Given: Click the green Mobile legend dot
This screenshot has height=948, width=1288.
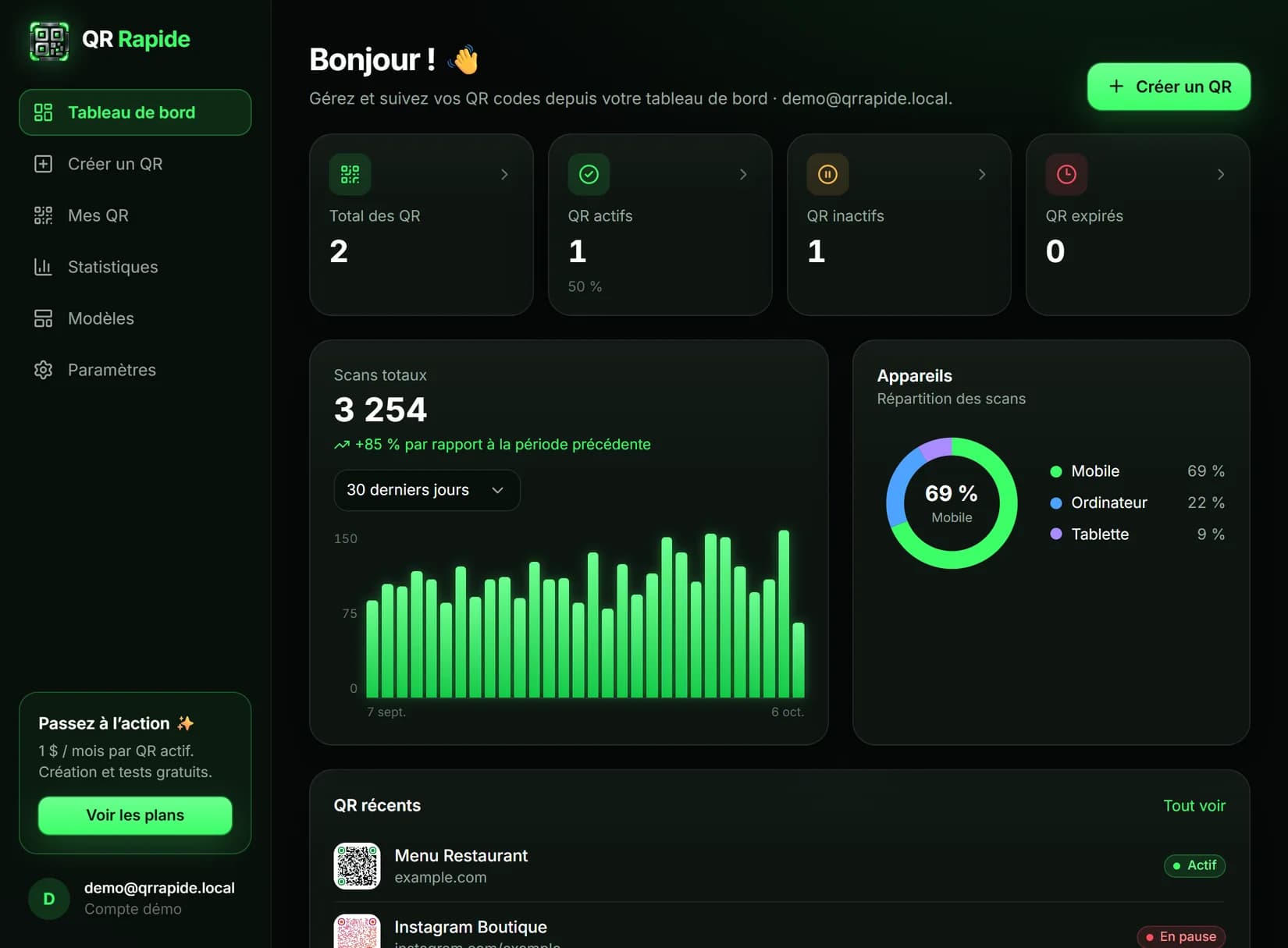Looking at the screenshot, I should pos(1056,471).
